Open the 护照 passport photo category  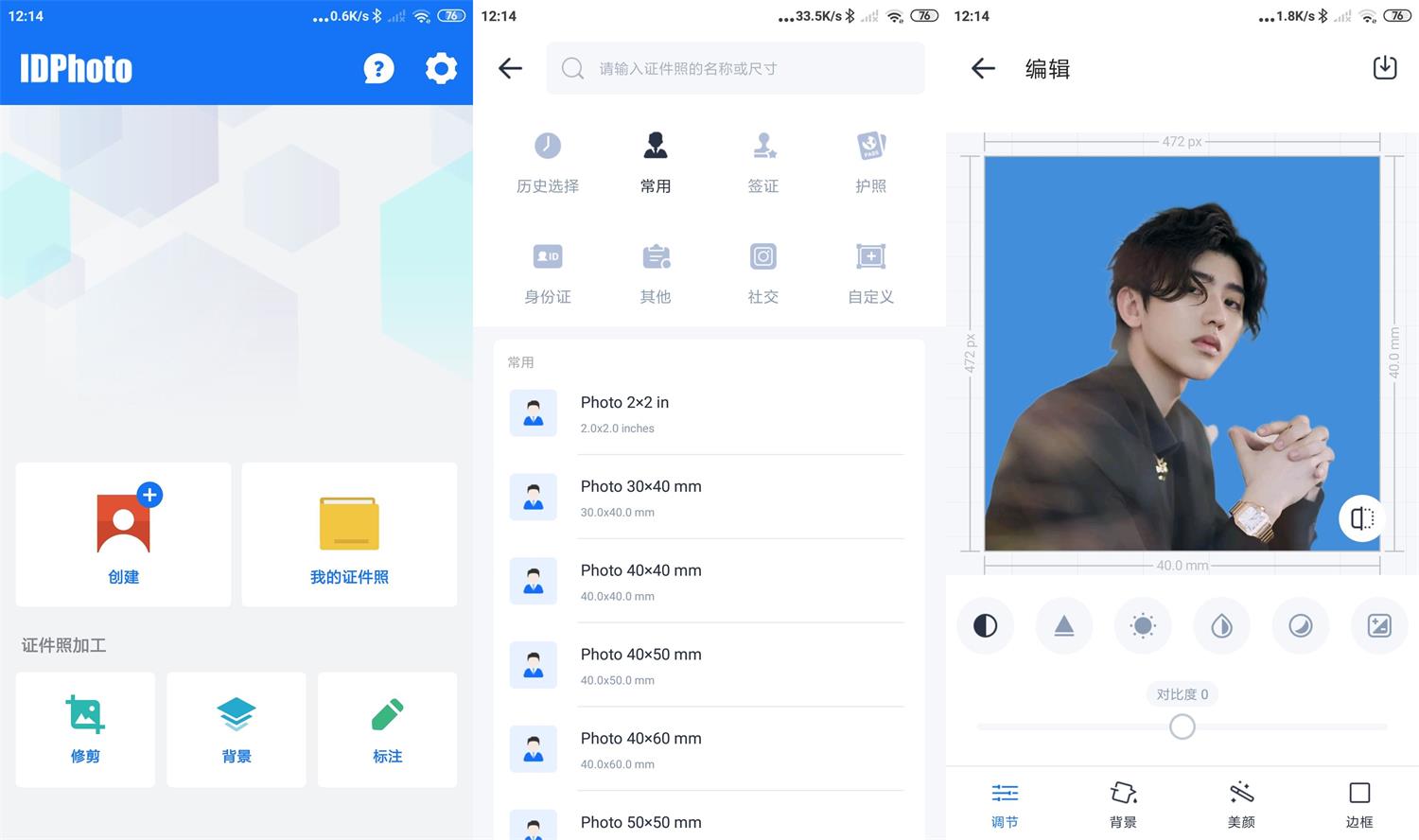(x=870, y=161)
